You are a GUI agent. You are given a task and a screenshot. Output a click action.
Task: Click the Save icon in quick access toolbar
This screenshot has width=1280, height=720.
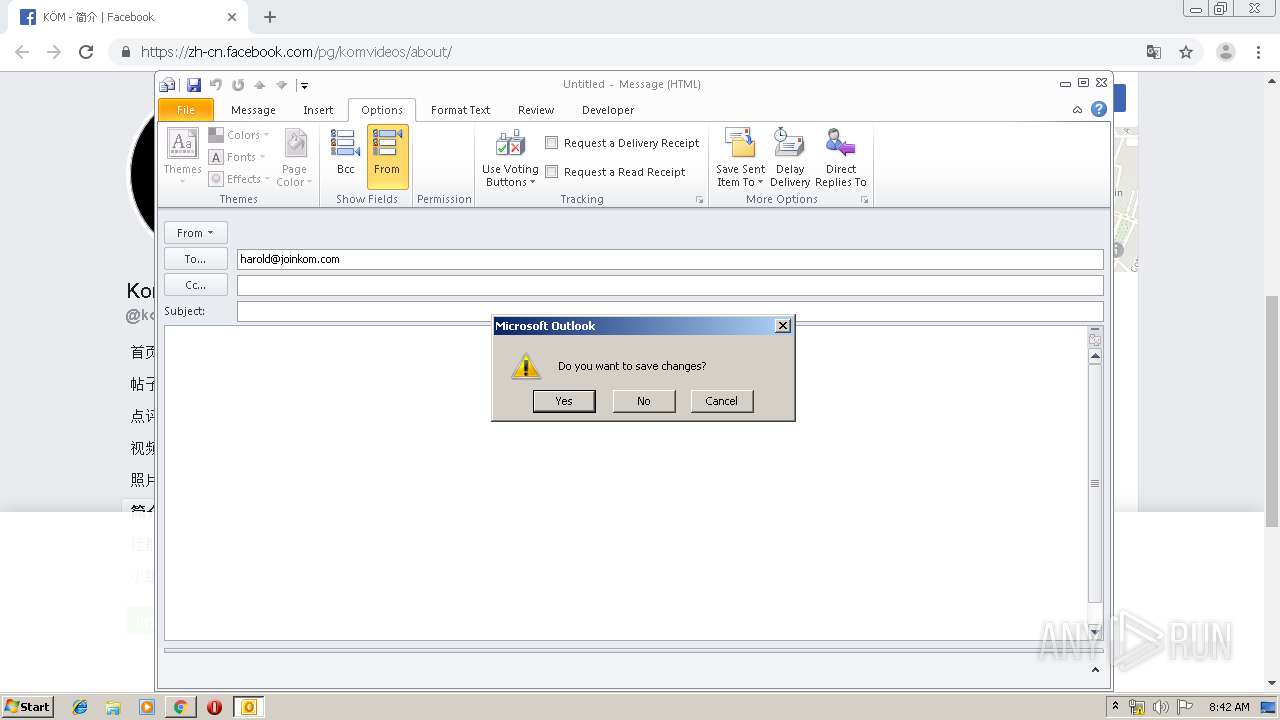point(194,85)
